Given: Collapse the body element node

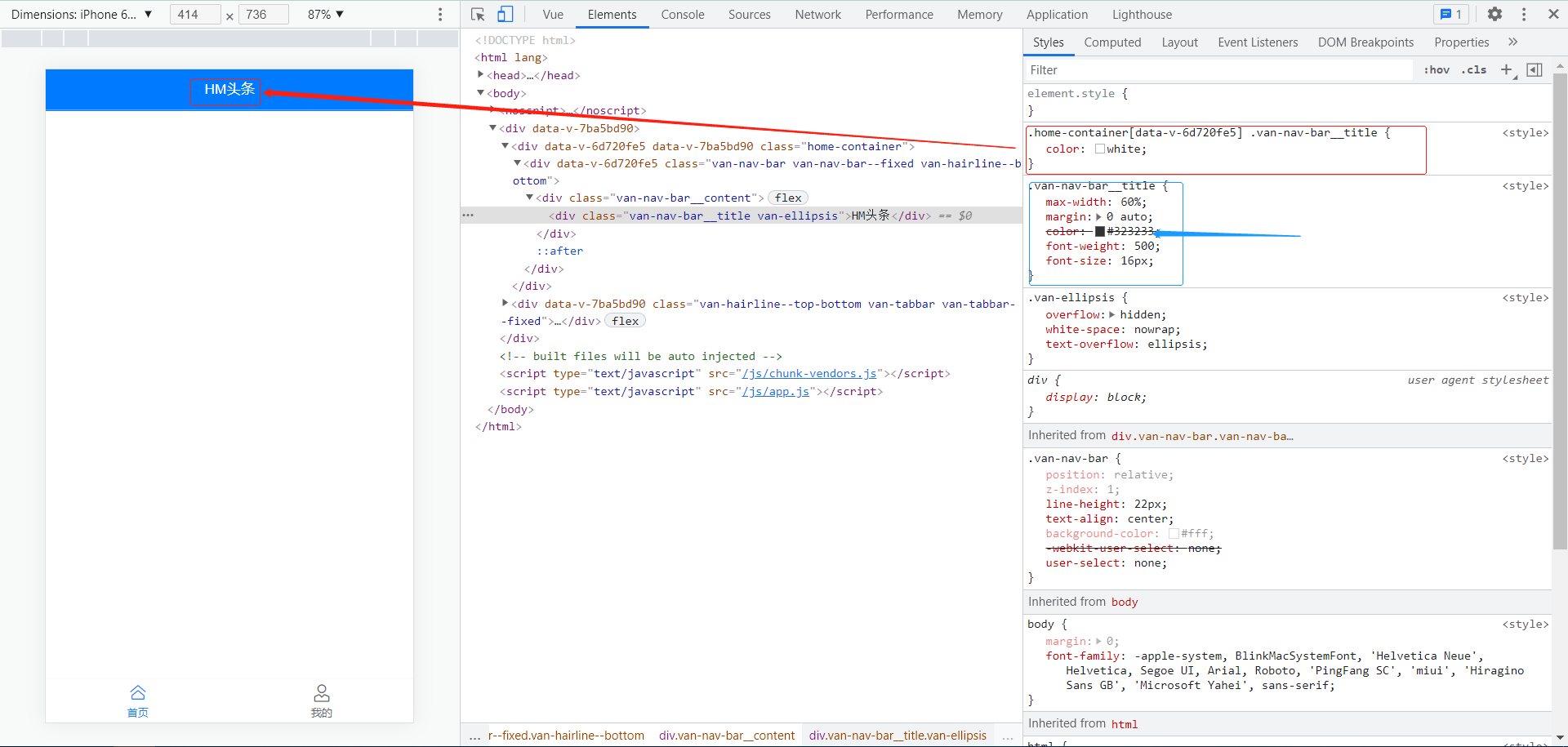Looking at the screenshot, I should click(x=480, y=93).
